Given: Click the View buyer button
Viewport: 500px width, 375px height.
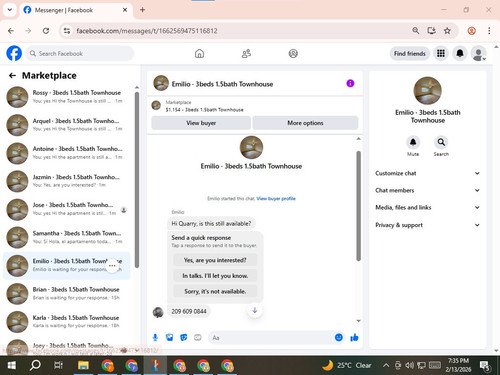Looking at the screenshot, I should point(201,123).
